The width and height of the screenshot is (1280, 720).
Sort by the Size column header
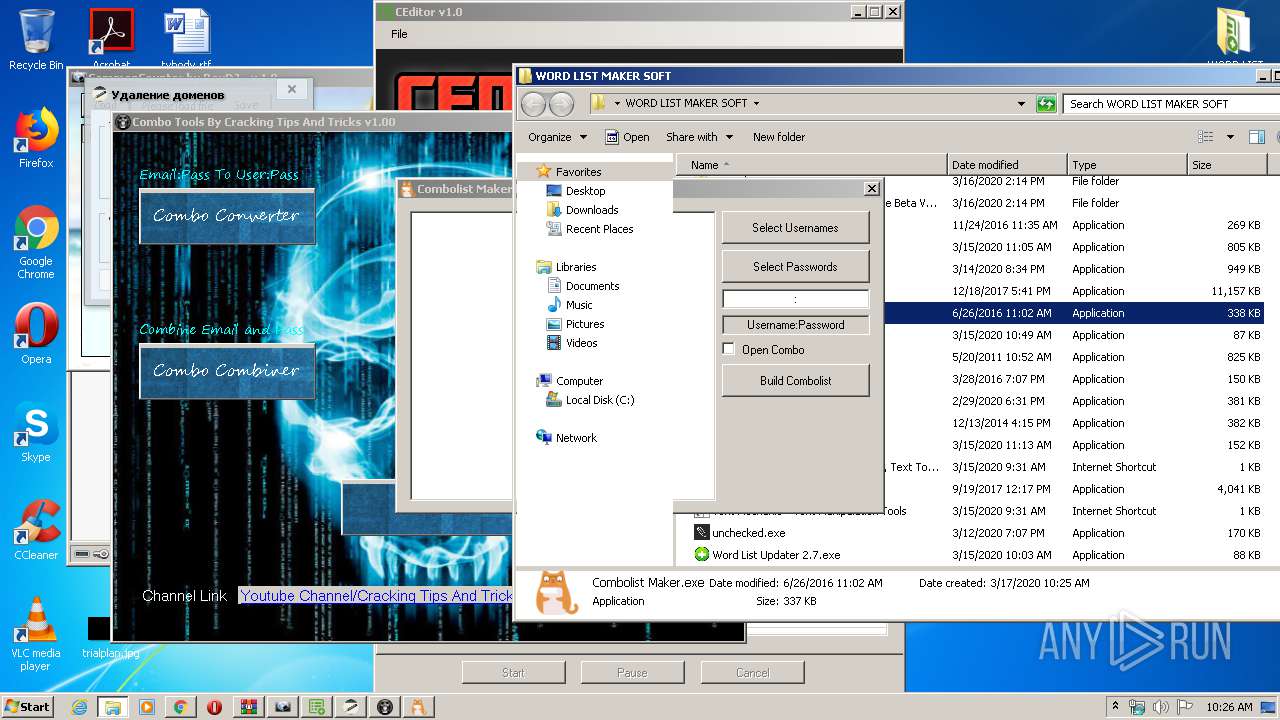coord(1227,165)
